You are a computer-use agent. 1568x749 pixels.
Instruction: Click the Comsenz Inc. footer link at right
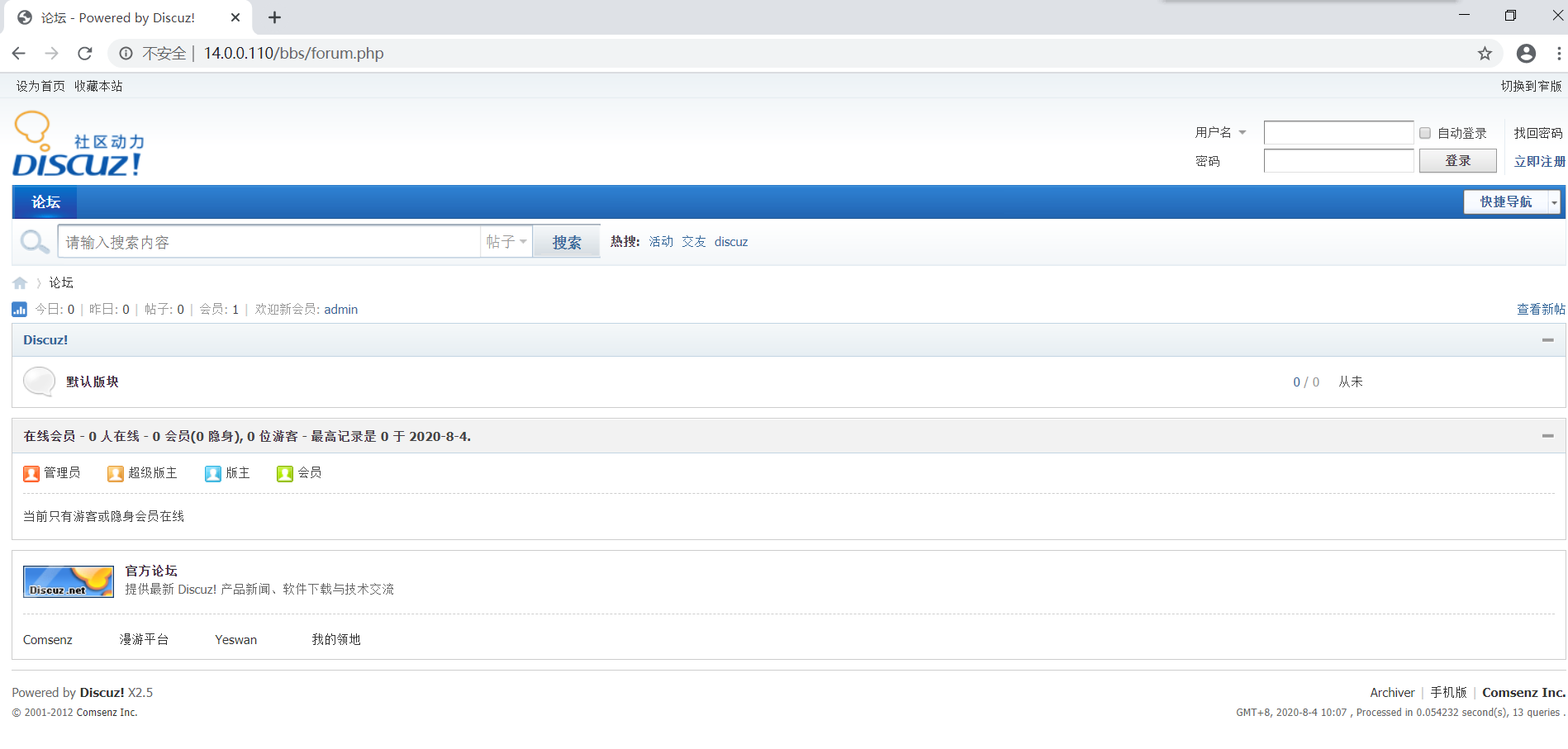(1523, 693)
